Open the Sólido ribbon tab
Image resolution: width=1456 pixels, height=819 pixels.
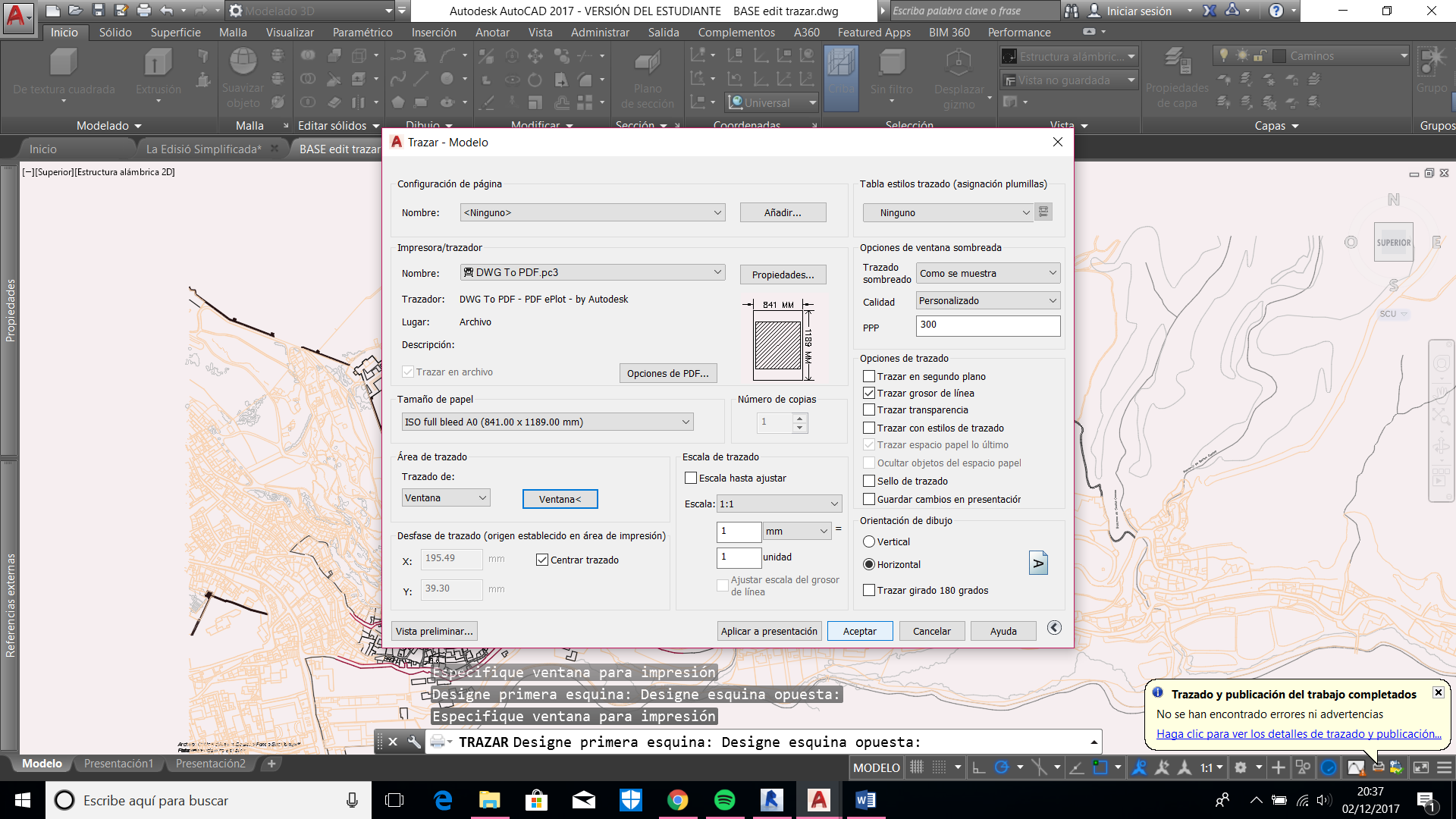click(115, 33)
